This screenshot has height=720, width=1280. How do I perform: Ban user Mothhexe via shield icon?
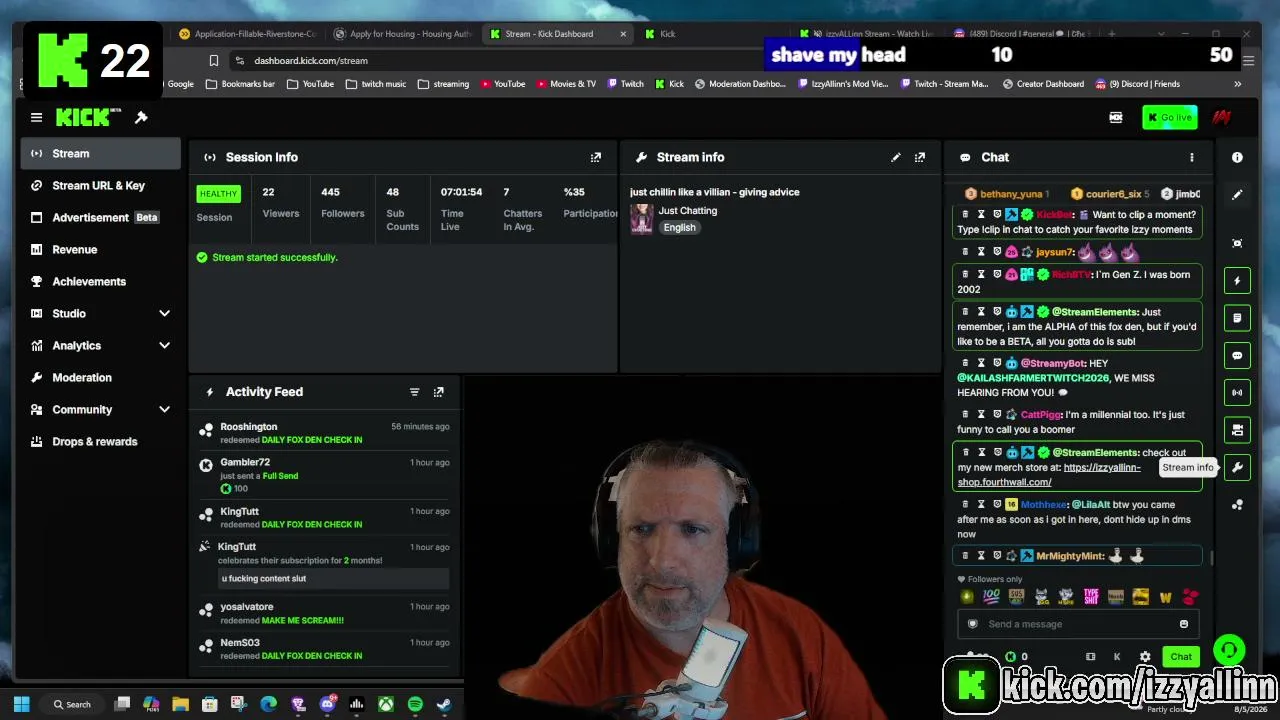(x=997, y=505)
